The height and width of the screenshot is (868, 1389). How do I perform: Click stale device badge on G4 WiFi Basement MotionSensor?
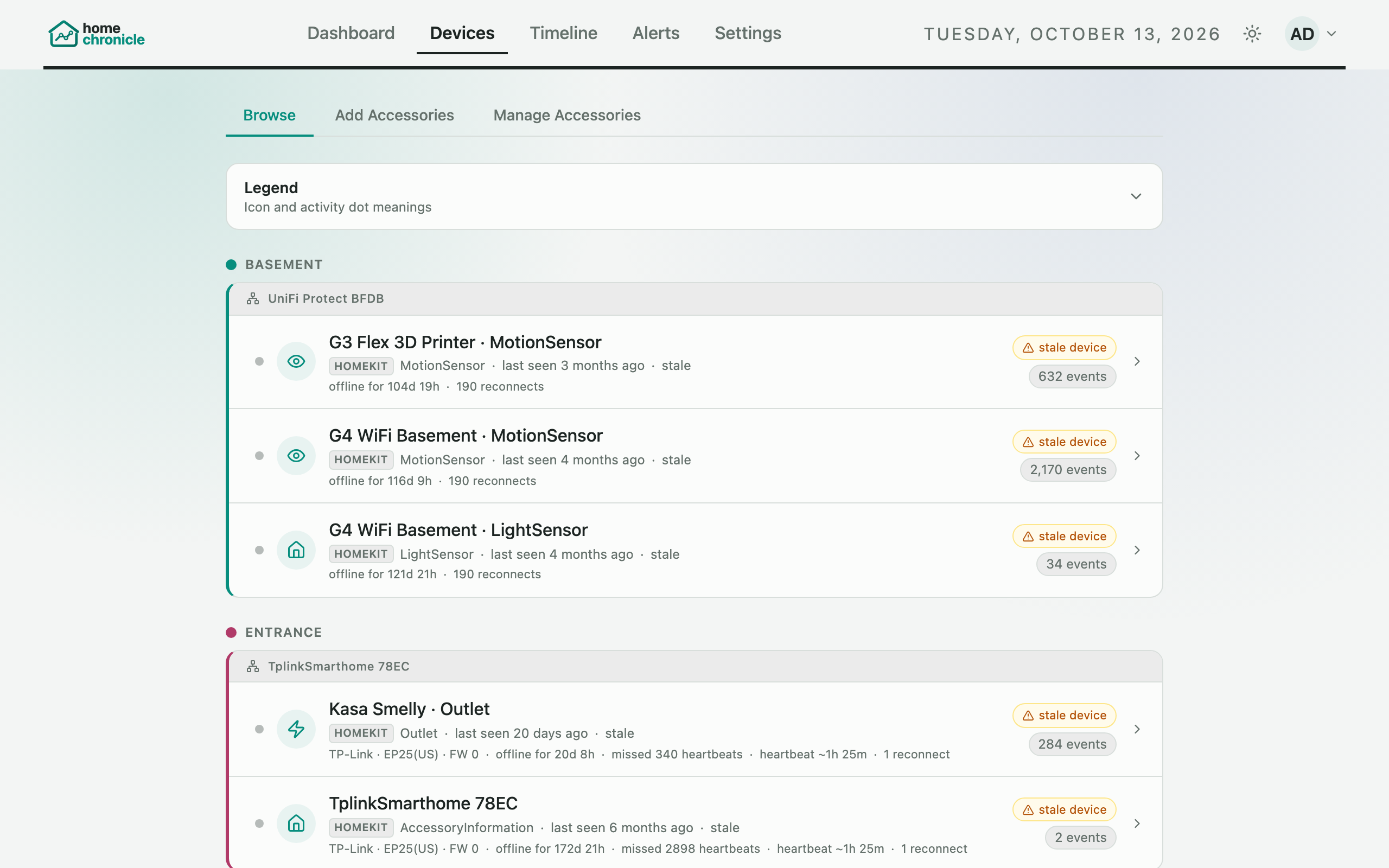[1064, 442]
